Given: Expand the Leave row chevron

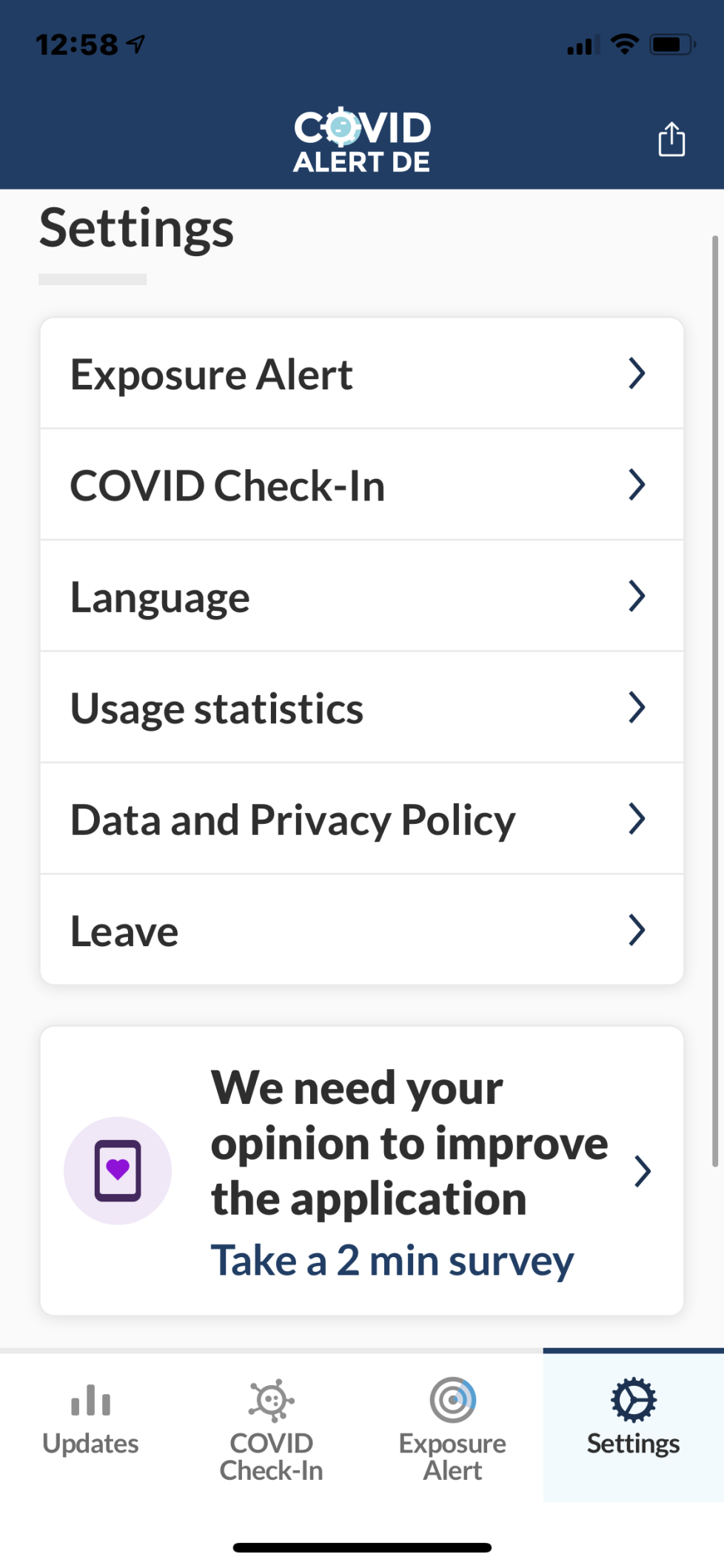Looking at the screenshot, I should [x=637, y=930].
